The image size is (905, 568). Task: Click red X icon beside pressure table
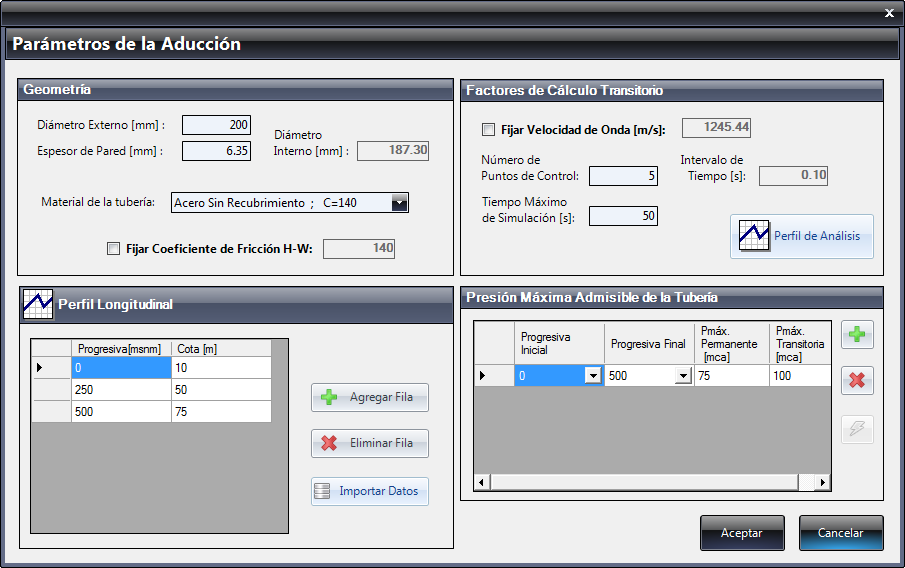click(x=857, y=380)
